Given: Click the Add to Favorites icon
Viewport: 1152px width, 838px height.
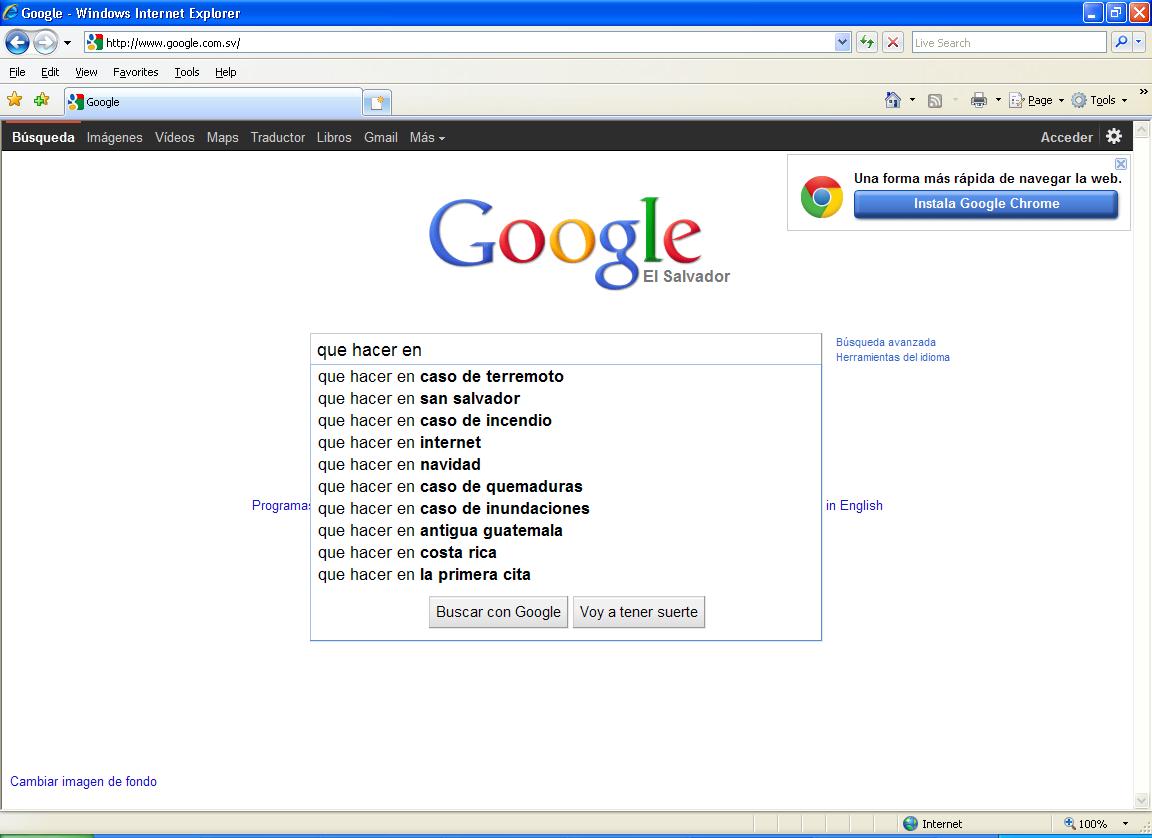Looking at the screenshot, I should click(42, 100).
